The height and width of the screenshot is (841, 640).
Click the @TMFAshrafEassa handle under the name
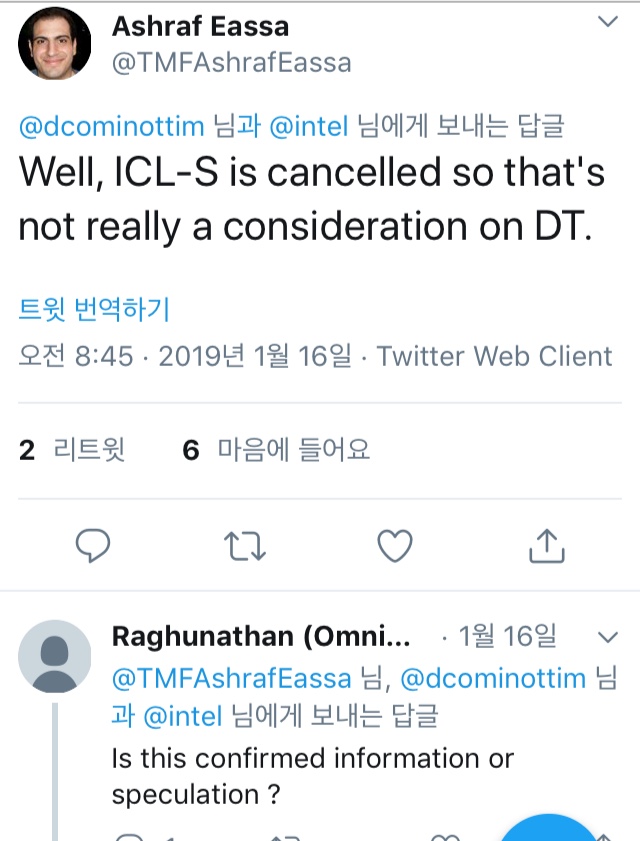232,64
